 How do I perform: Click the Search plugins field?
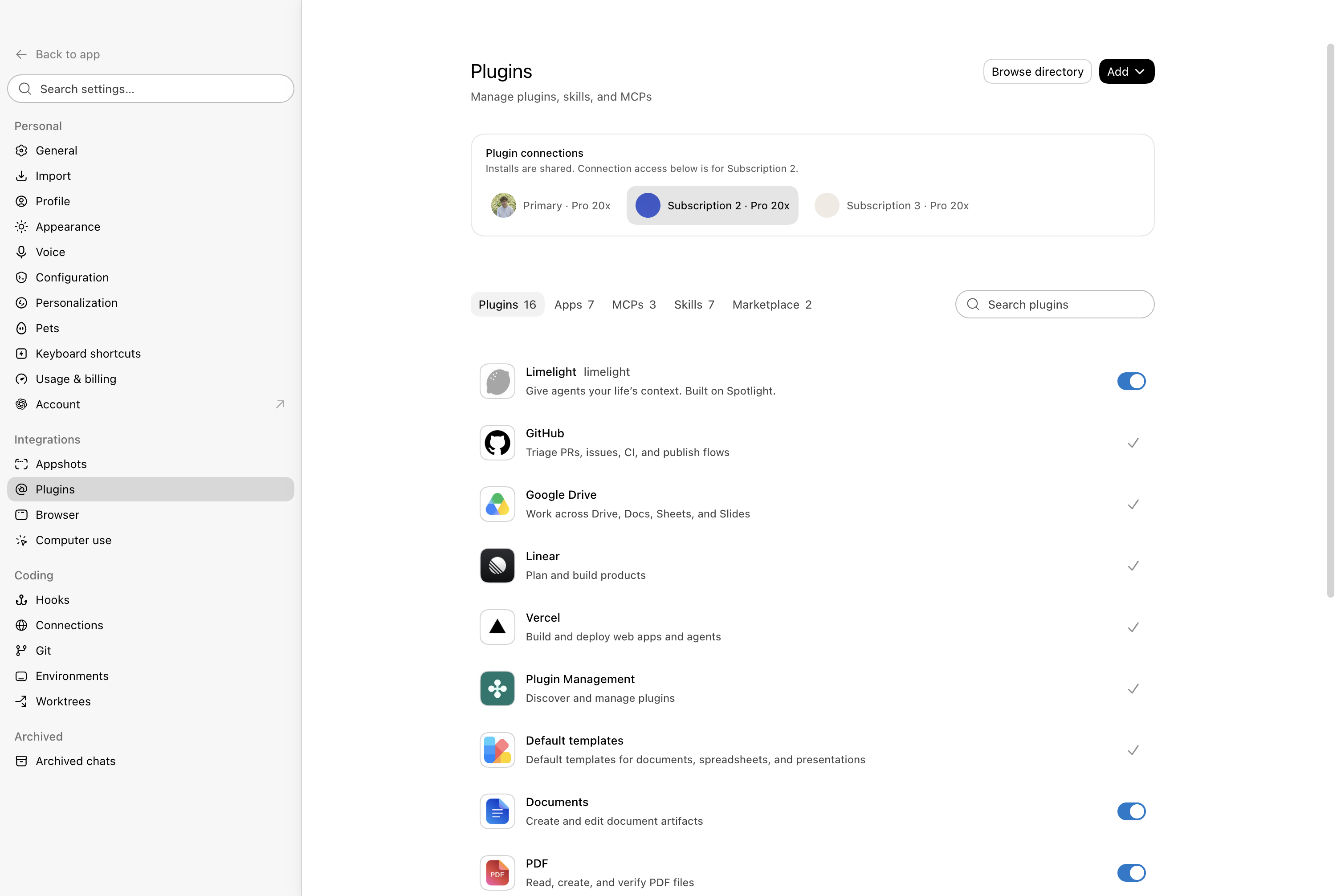[x=1054, y=305]
